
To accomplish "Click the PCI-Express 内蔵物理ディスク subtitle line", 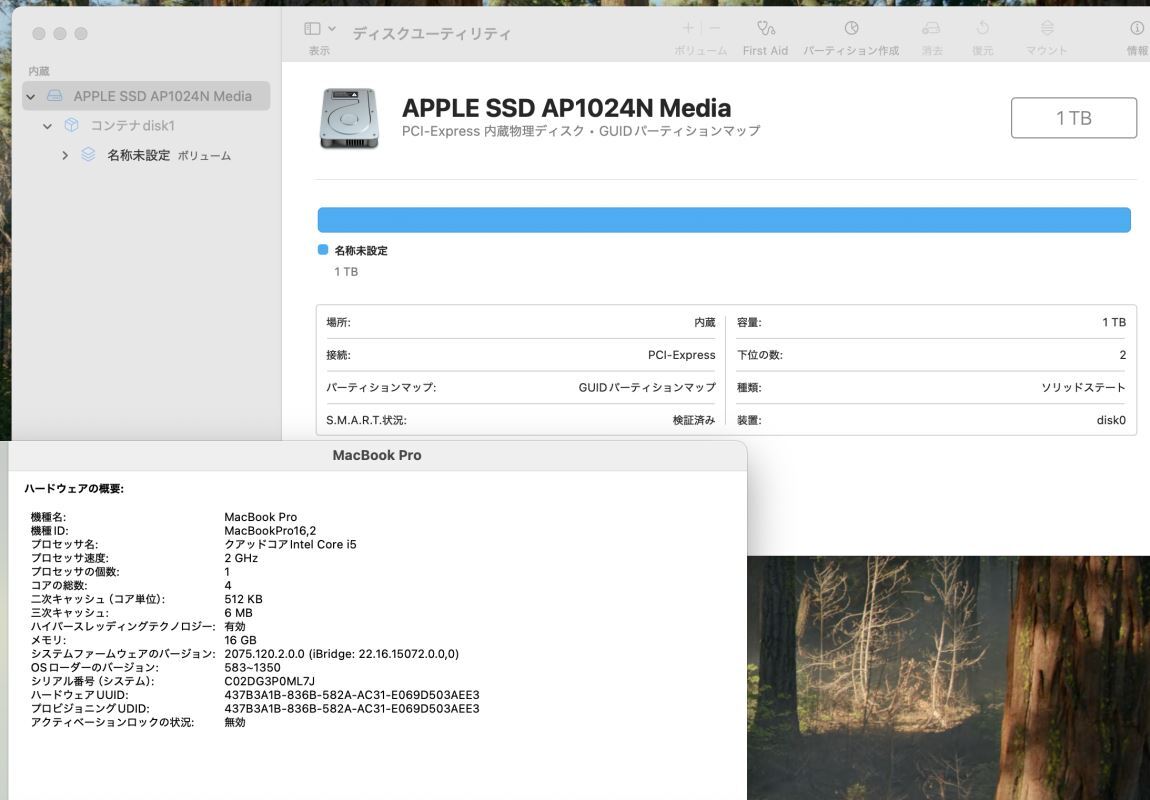I will click(581, 131).
